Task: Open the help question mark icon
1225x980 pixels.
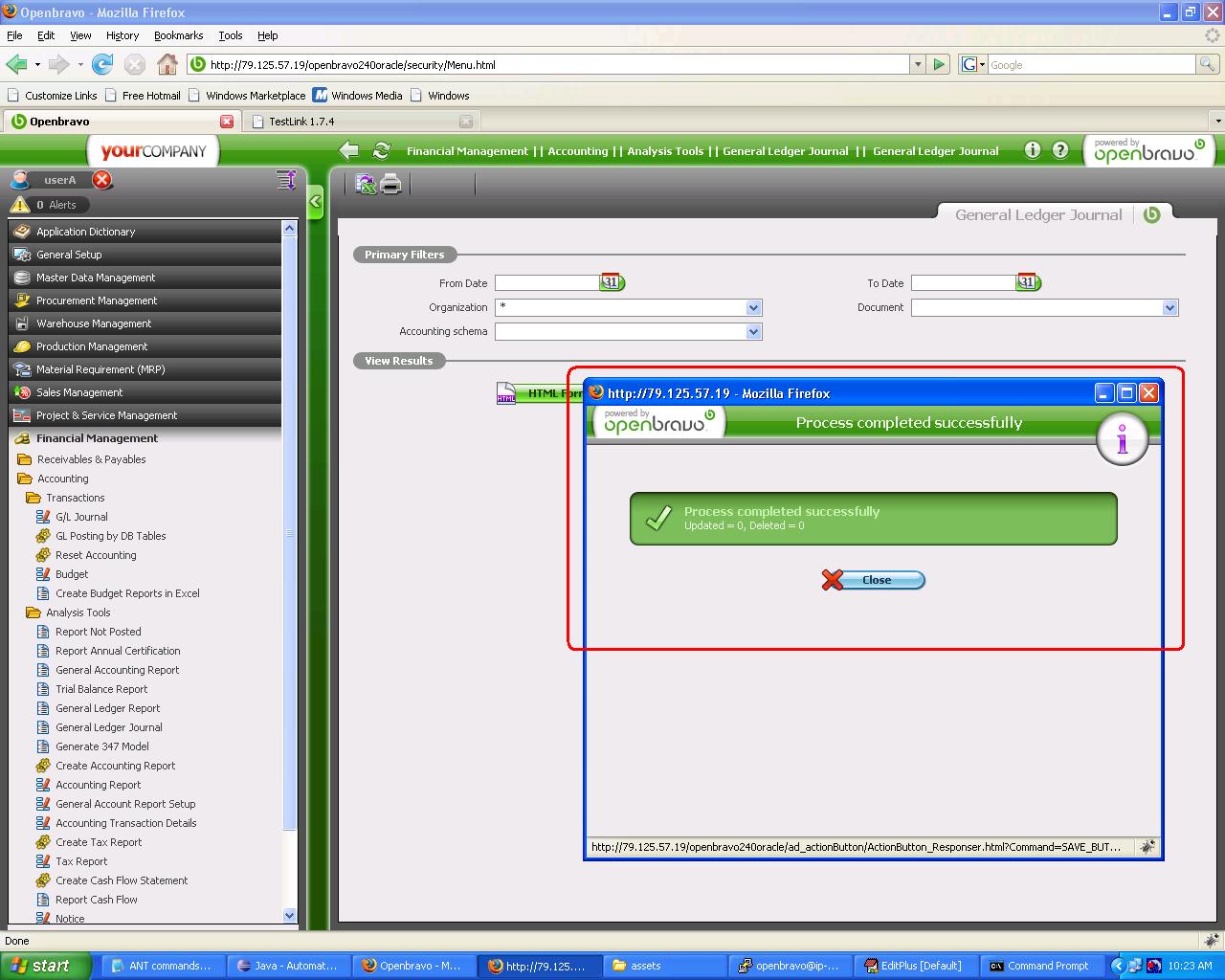Action: (x=1060, y=150)
